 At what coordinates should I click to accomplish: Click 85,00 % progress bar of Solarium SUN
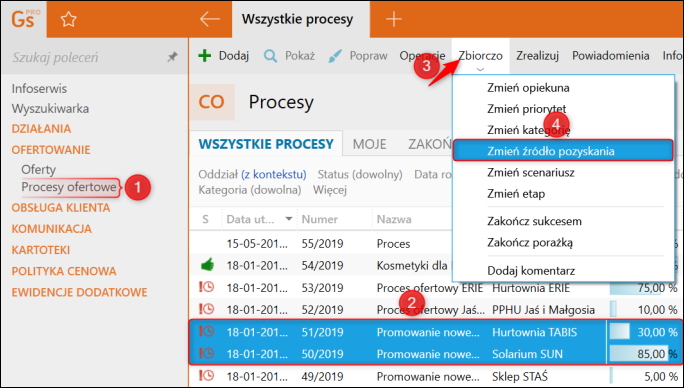[x=643, y=354]
